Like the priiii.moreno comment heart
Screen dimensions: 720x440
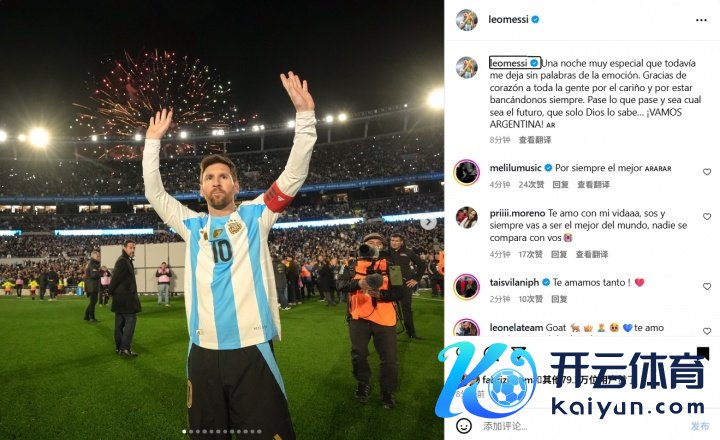point(707,216)
